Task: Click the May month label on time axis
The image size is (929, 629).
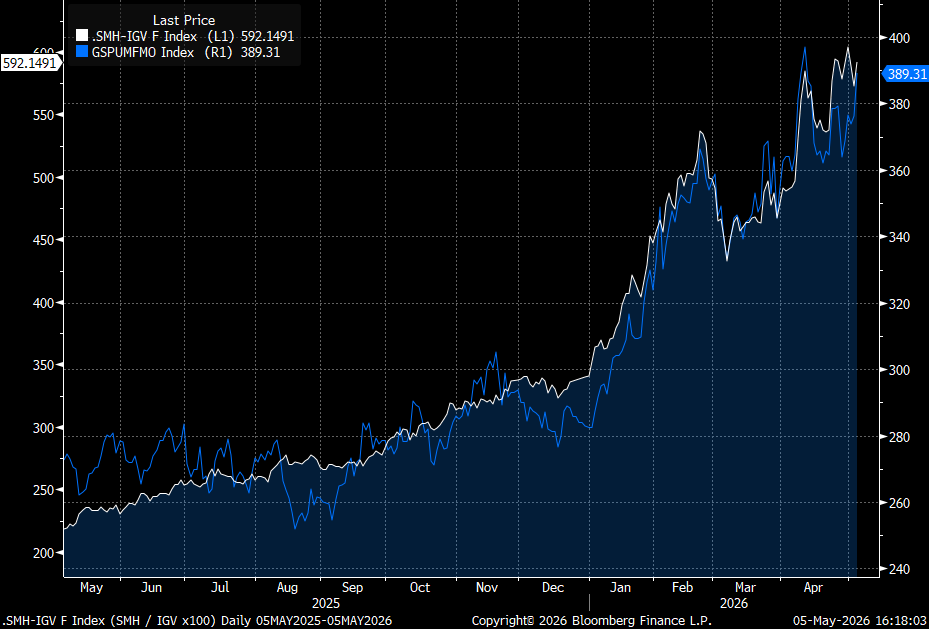Action: (91, 588)
